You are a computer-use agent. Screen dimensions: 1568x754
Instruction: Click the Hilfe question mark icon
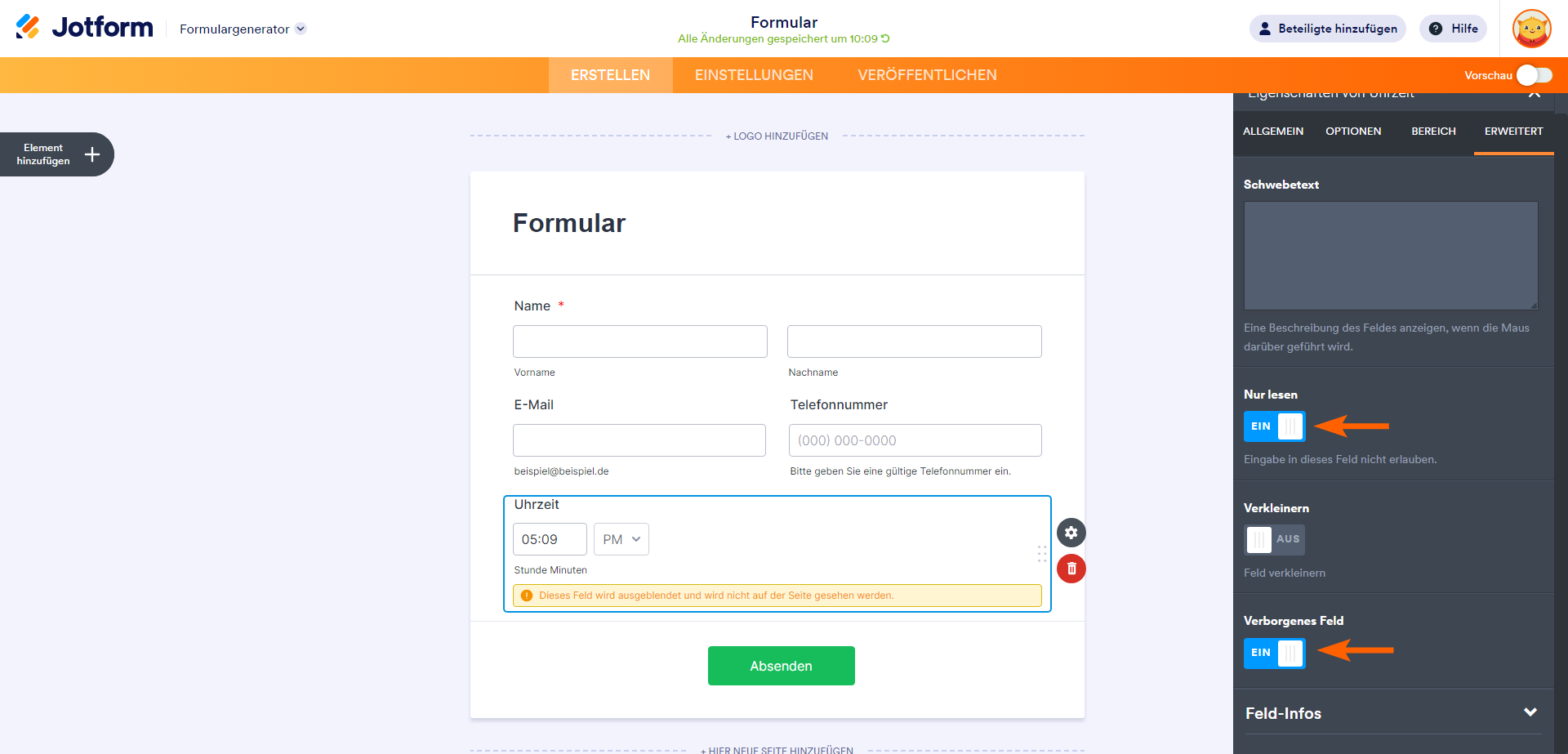1435,29
